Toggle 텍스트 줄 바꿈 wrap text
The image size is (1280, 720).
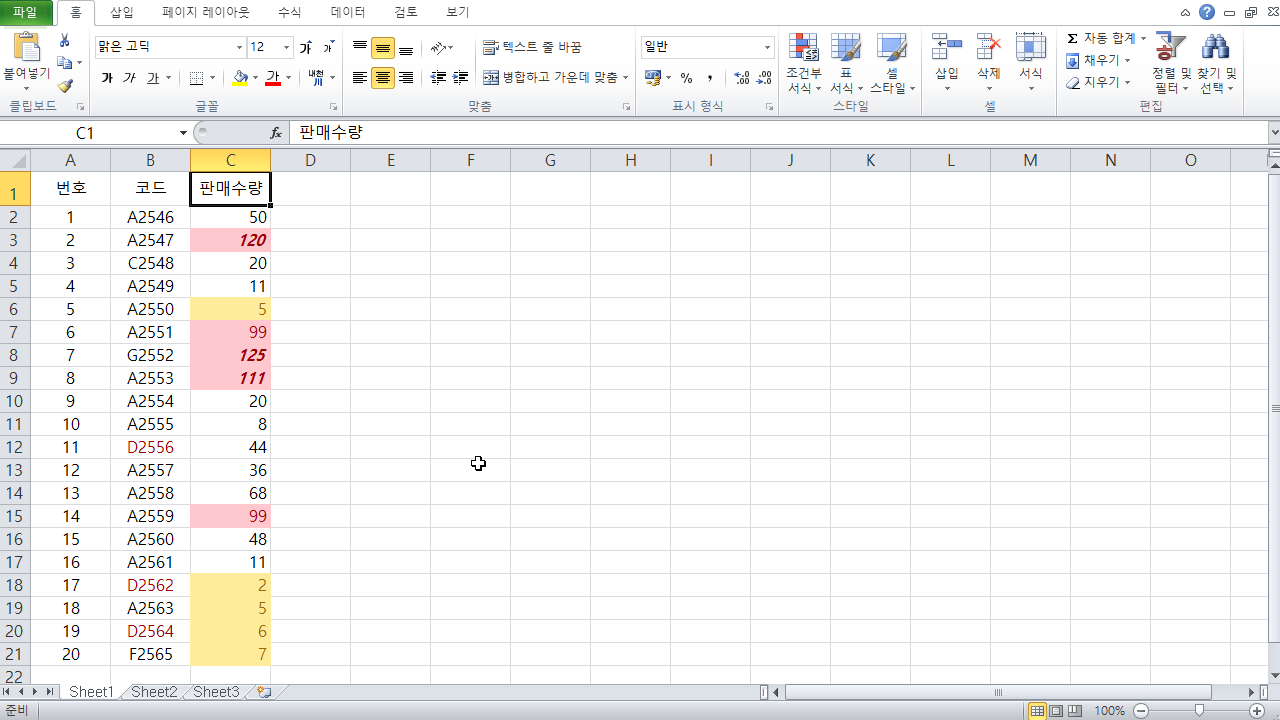coord(532,48)
